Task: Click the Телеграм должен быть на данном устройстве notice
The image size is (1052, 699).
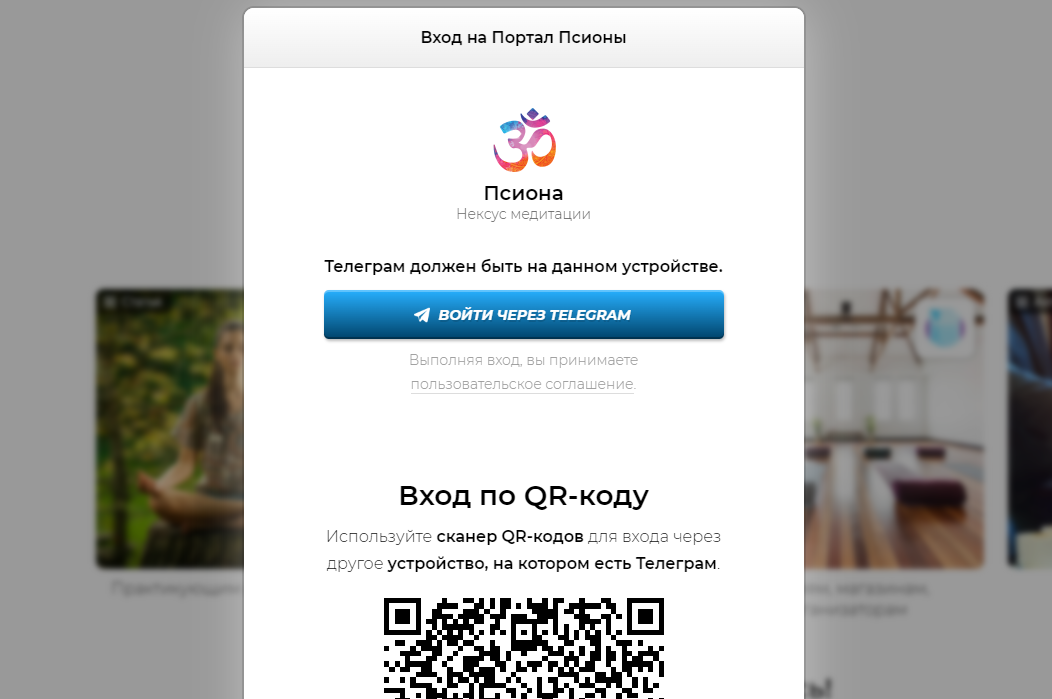Action: point(523,266)
